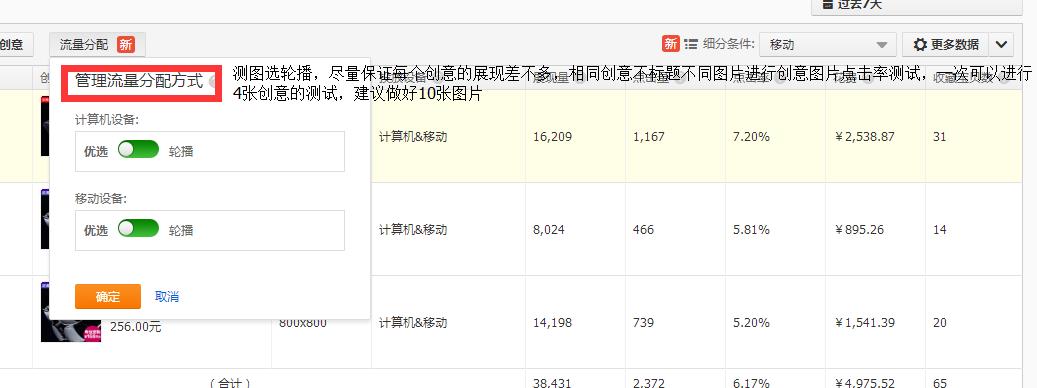
Task: Click the orange 确定 button
Action: click(108, 297)
